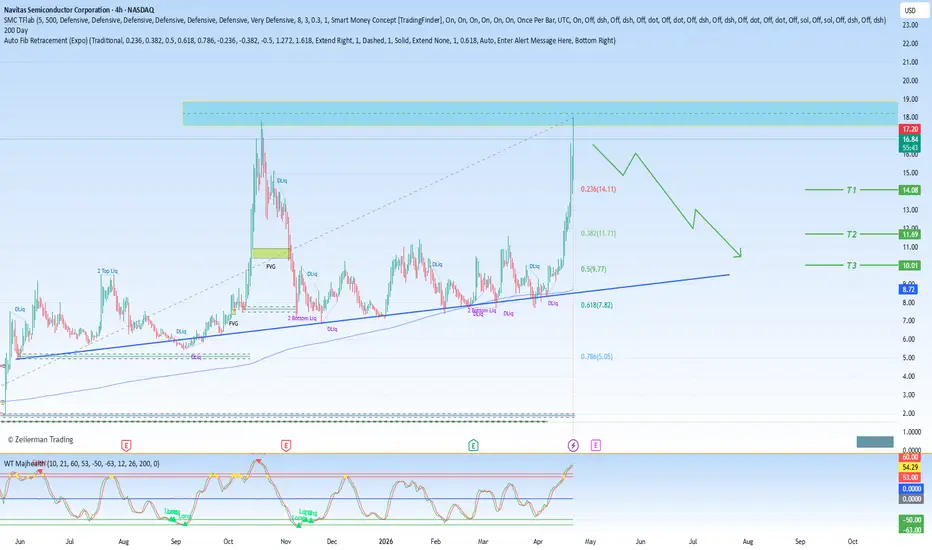Select the blue ascending trend line
Screen dimensions: 932x550
click(373, 317)
